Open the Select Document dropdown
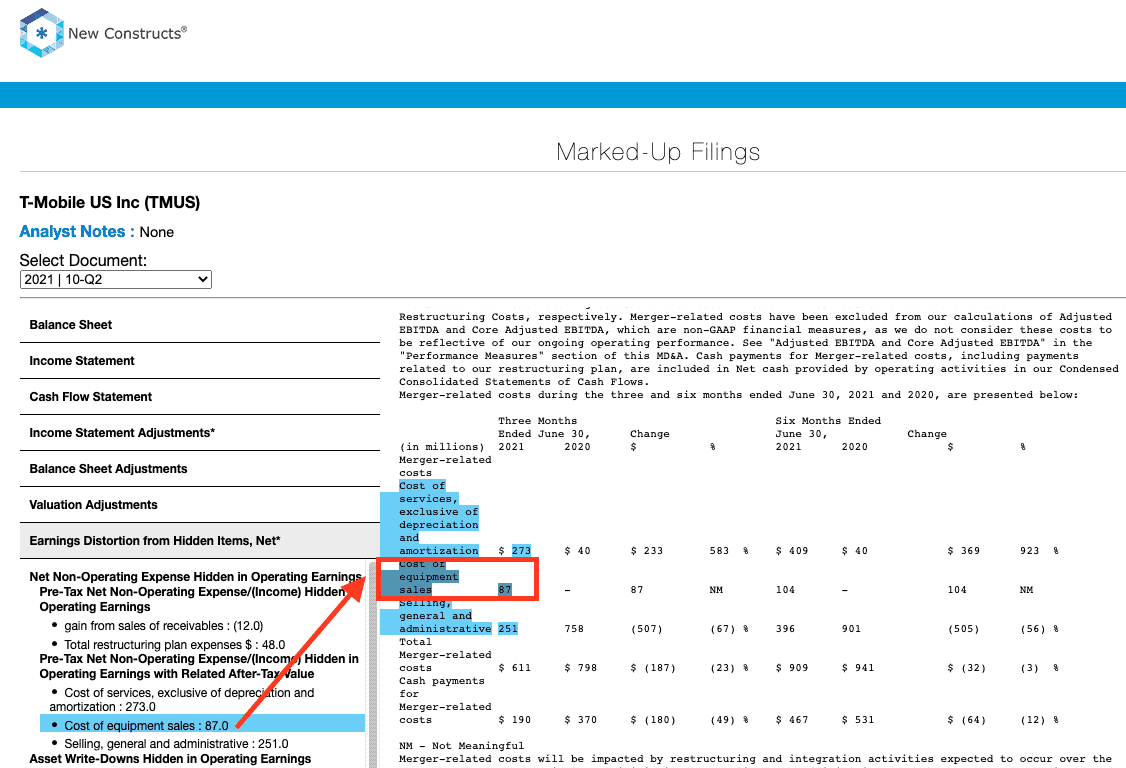 [116, 279]
